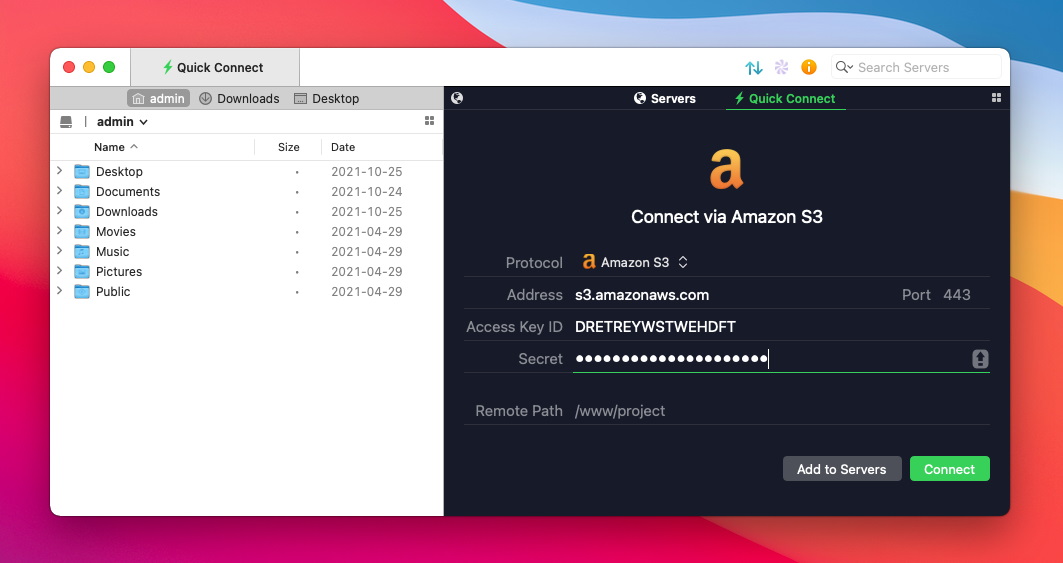The image size is (1063, 563).
Task: Expand the Public folder row
Action: point(60,291)
